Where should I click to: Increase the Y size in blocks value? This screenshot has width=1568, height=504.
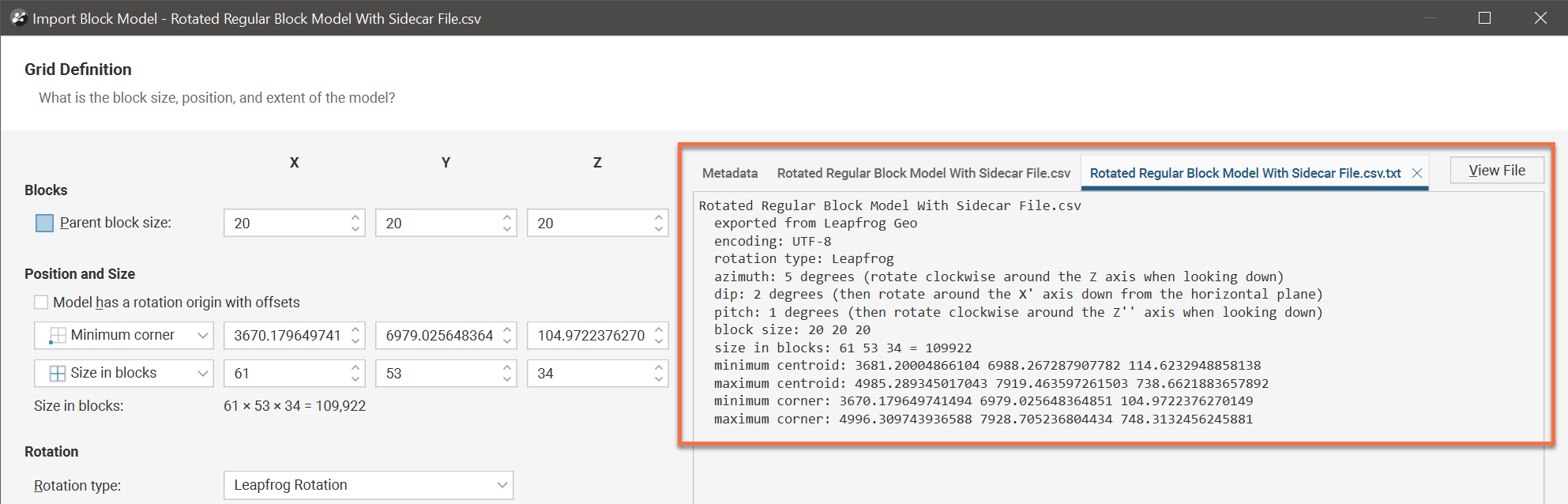[x=507, y=367]
